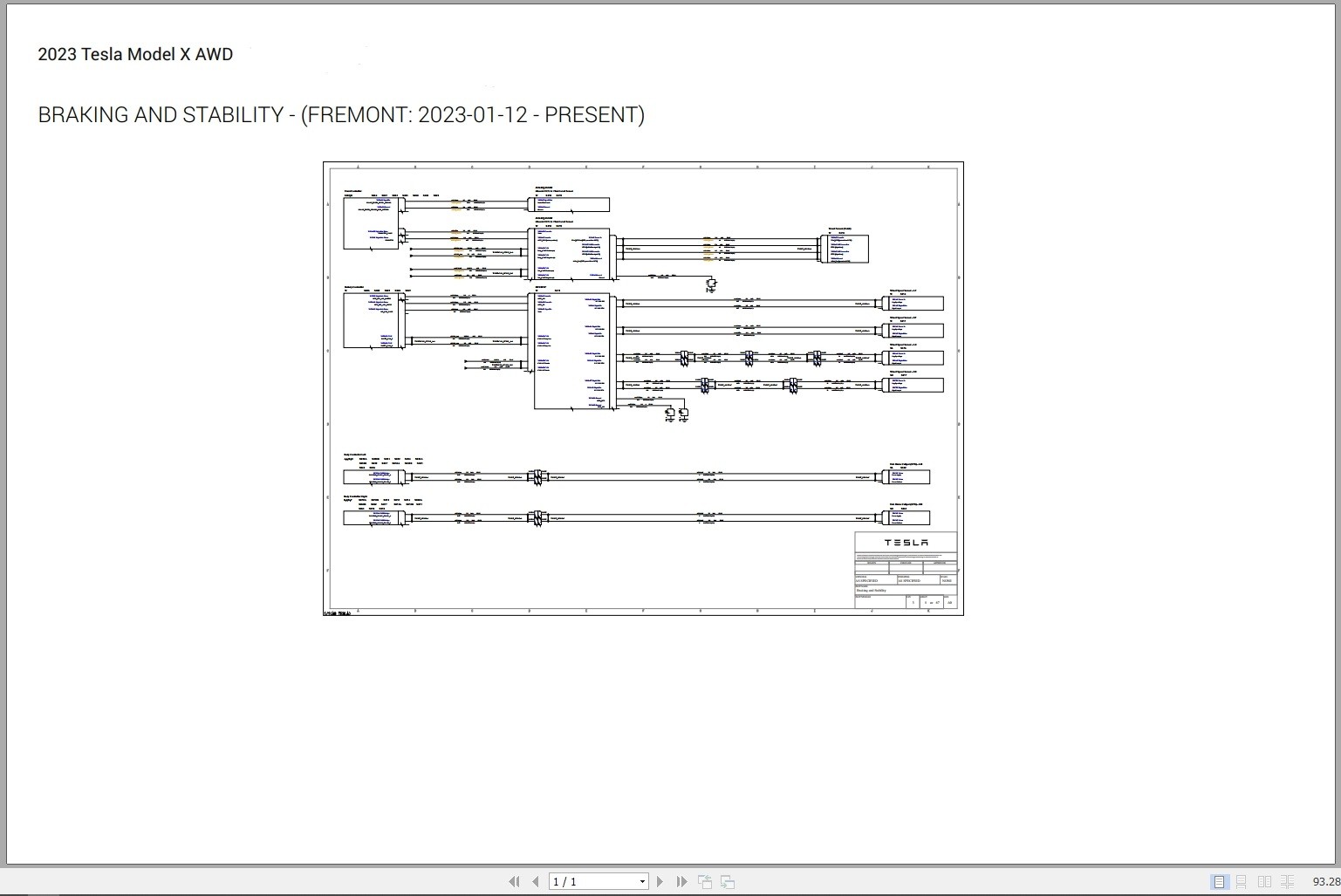This screenshot has width=1341, height=896.
Task: Jump to the last page
Action: coord(681,882)
